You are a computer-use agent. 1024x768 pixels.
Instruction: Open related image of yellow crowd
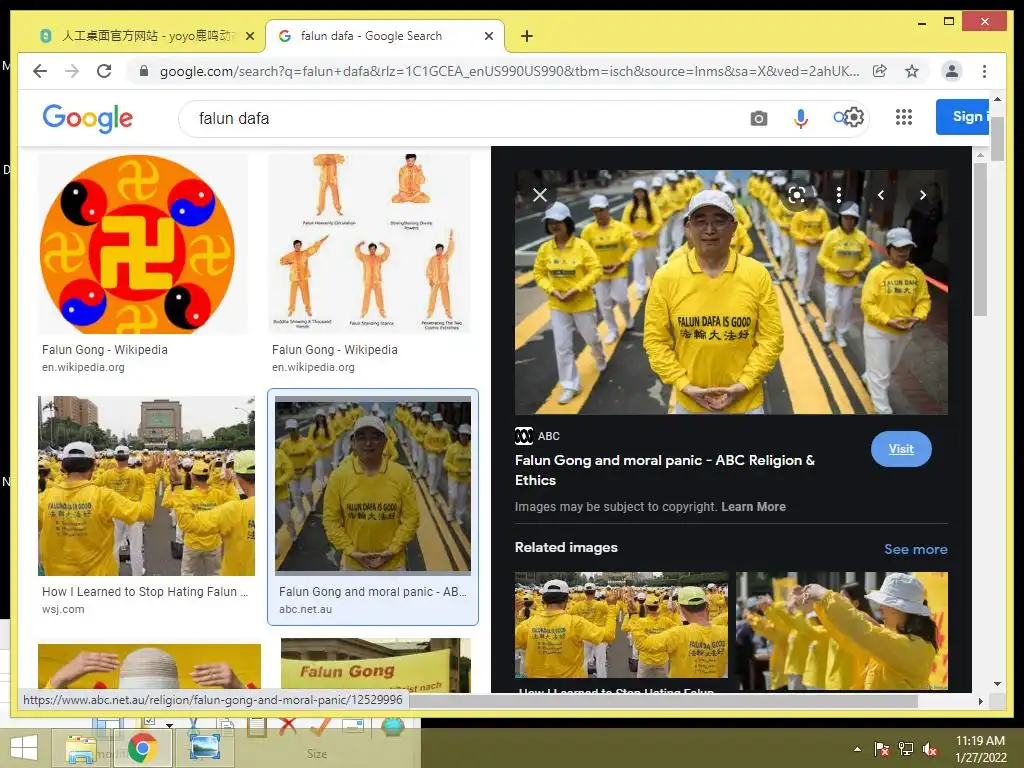621,625
